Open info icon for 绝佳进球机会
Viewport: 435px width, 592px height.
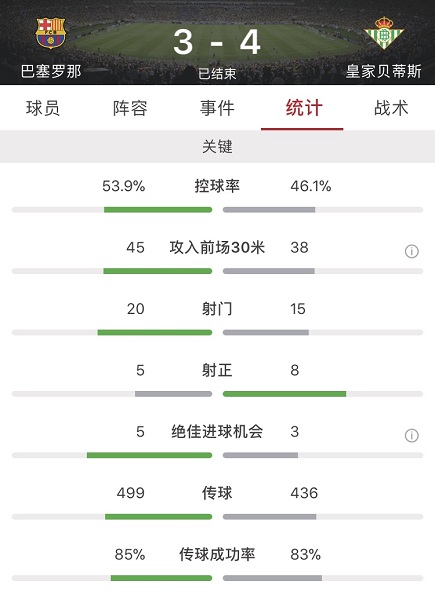click(412, 435)
